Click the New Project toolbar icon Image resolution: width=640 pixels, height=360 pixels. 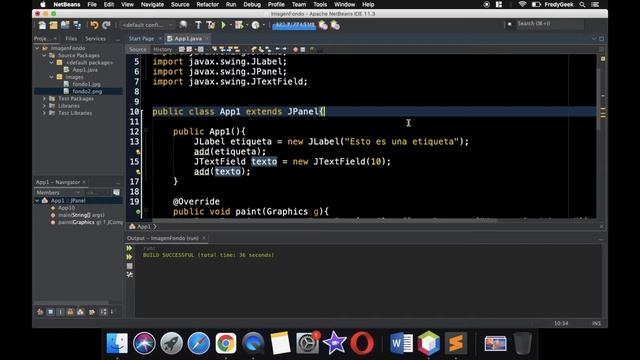(x=53, y=25)
